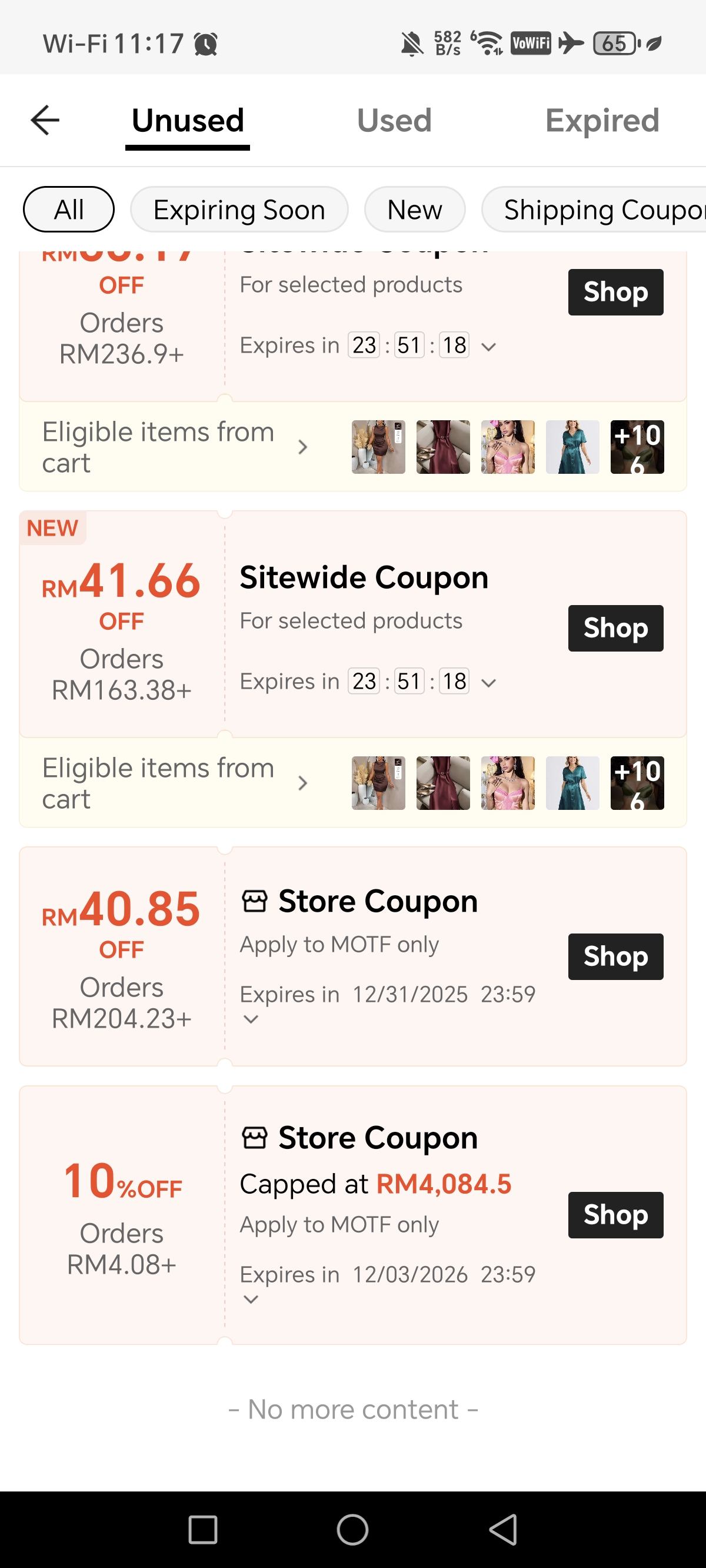Expand details of RM40.85 store coupon
706x1568 pixels.
coord(251,1019)
